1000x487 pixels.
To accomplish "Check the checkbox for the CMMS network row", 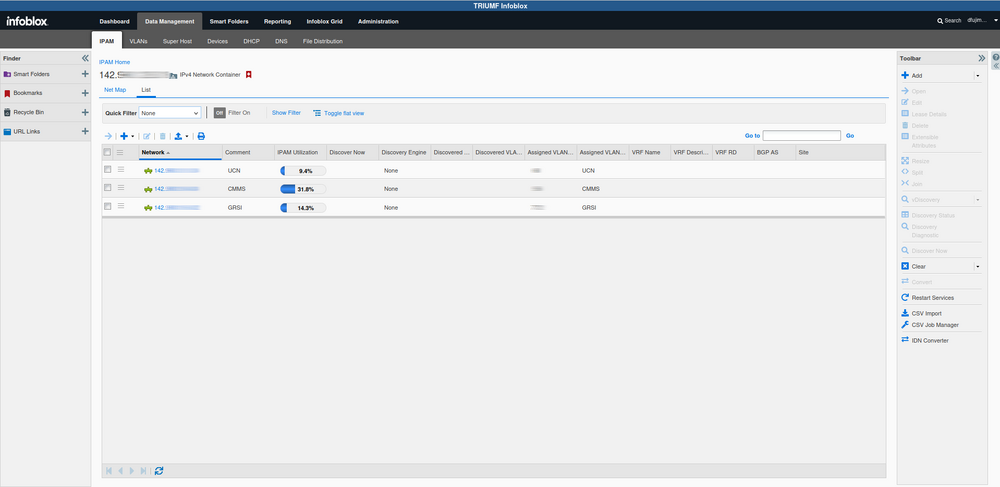I will coord(108,188).
